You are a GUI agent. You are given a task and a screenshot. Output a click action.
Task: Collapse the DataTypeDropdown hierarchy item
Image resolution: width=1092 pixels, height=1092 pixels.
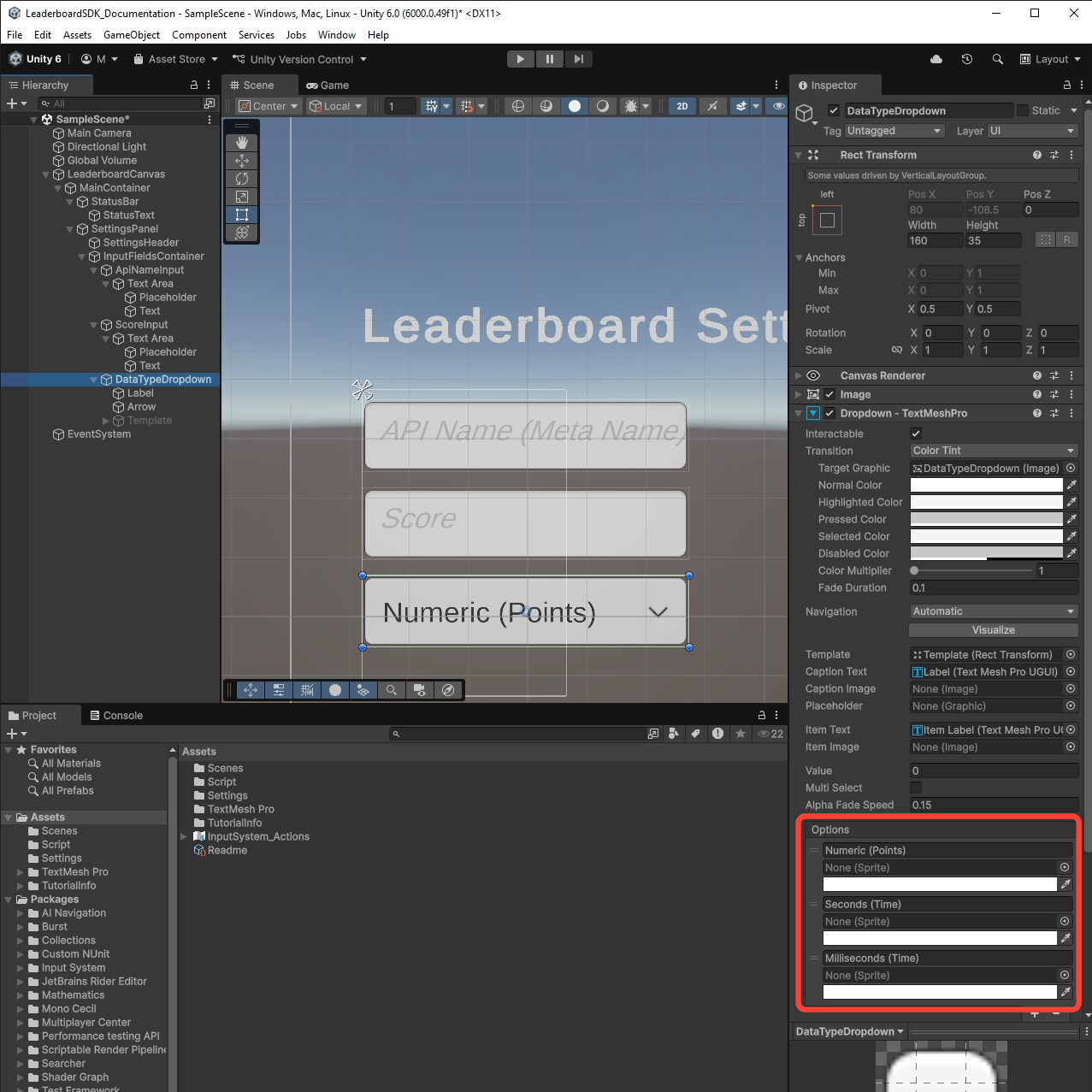pyautogui.click(x=94, y=380)
